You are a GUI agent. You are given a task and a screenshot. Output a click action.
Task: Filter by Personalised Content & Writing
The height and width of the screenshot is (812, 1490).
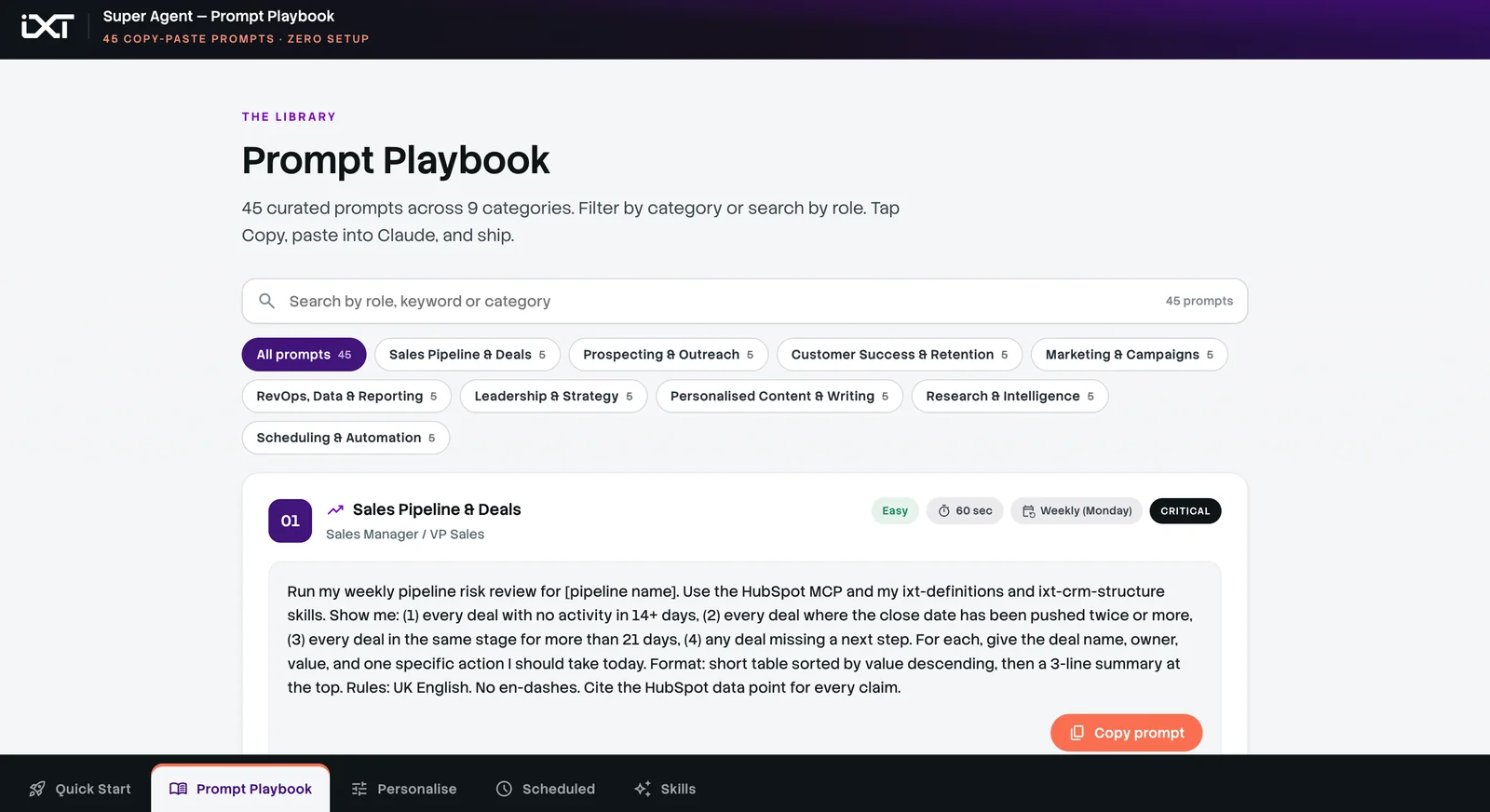pyautogui.click(x=779, y=397)
